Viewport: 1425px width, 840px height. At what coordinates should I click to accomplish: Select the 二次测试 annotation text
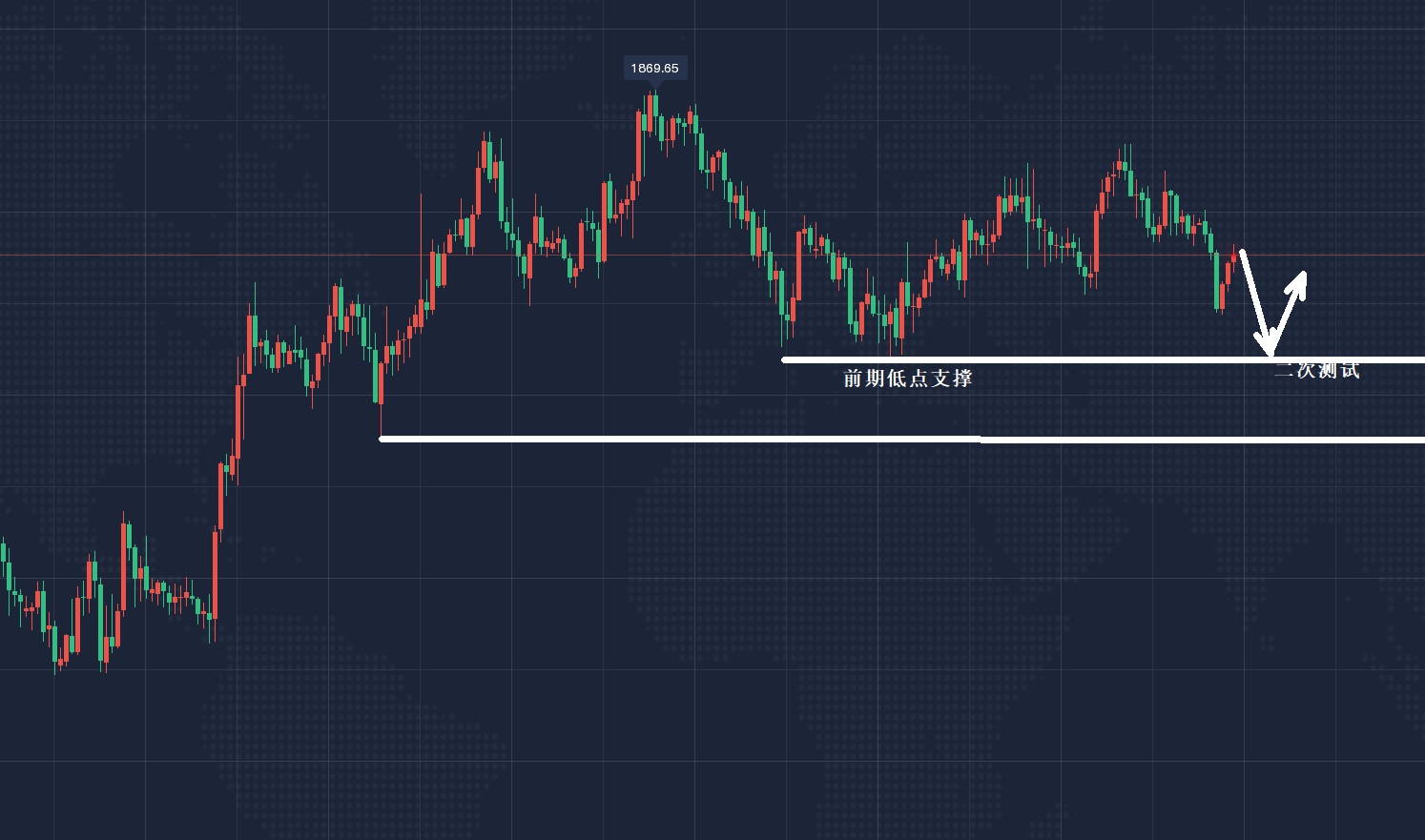pos(1317,371)
